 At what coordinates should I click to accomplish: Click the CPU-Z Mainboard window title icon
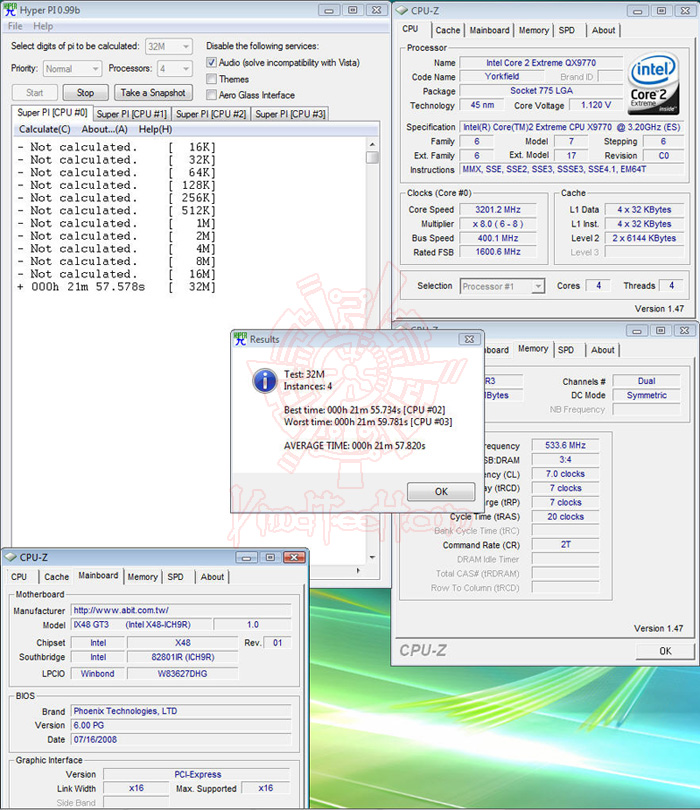pos(10,557)
